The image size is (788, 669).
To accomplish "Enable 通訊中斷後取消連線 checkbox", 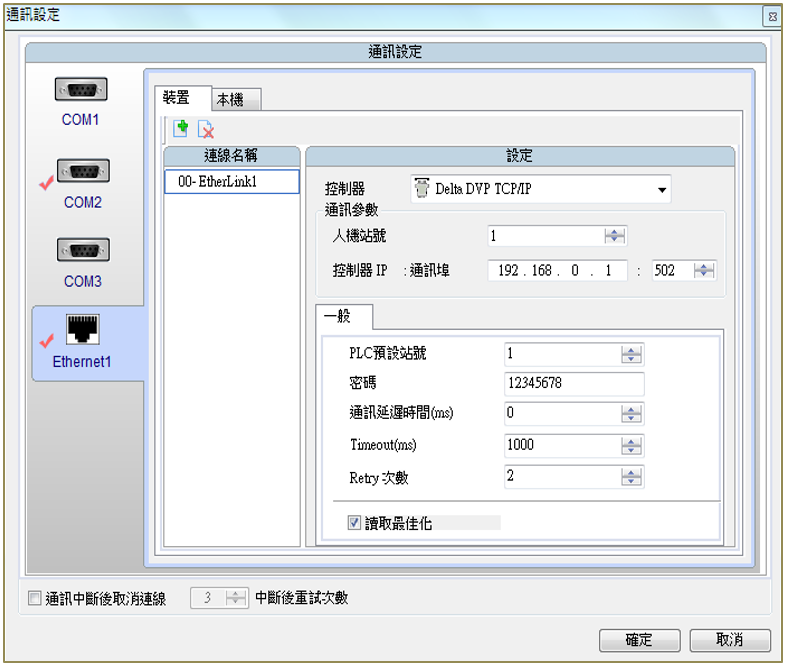I will point(35,599).
